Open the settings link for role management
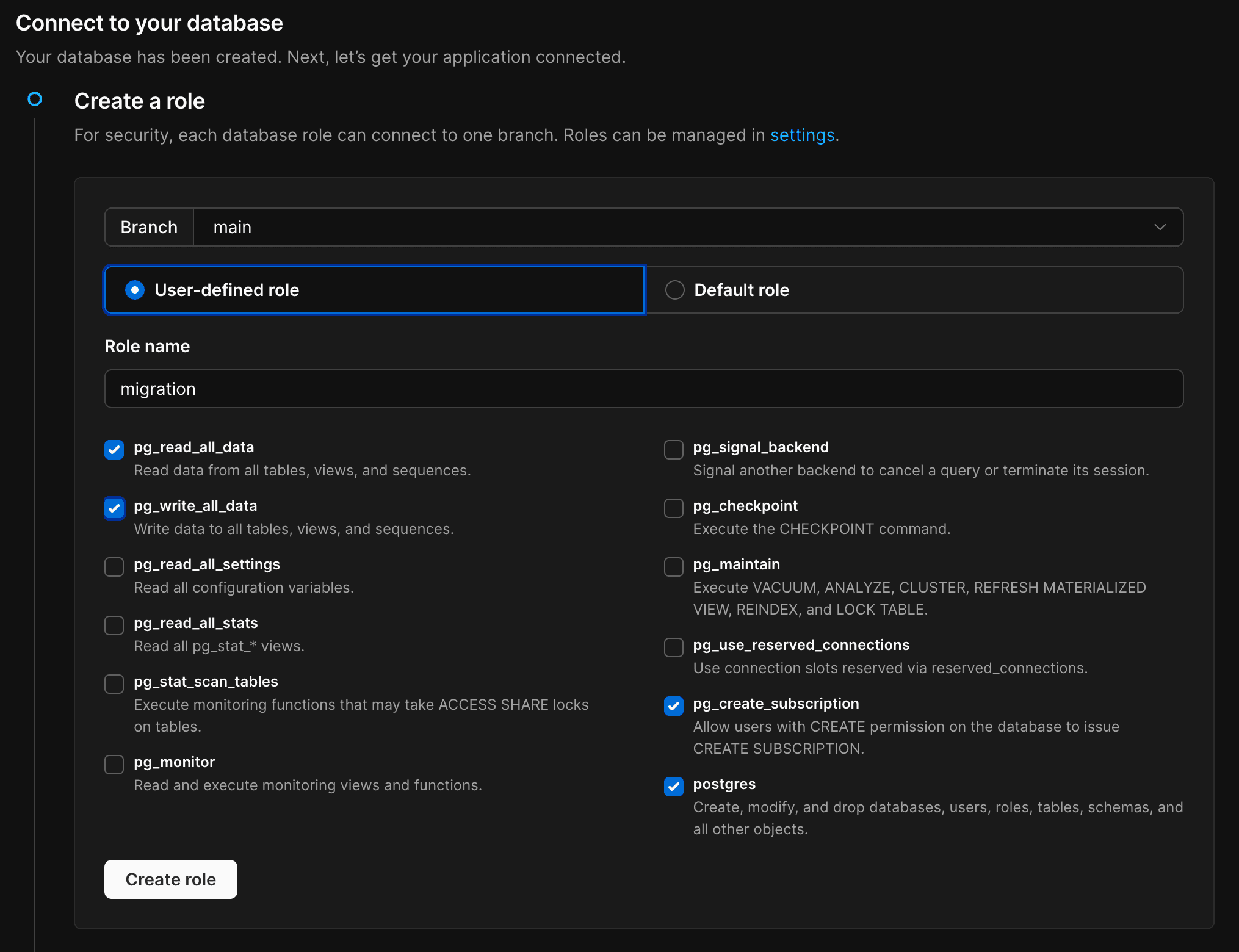Image resolution: width=1239 pixels, height=952 pixels. coord(803,135)
